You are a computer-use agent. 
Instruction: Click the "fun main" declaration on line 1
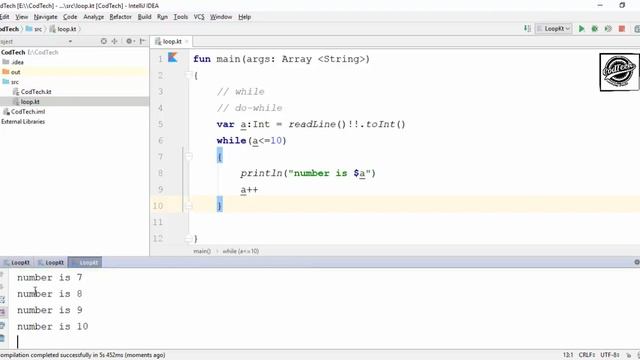[x=281, y=59]
